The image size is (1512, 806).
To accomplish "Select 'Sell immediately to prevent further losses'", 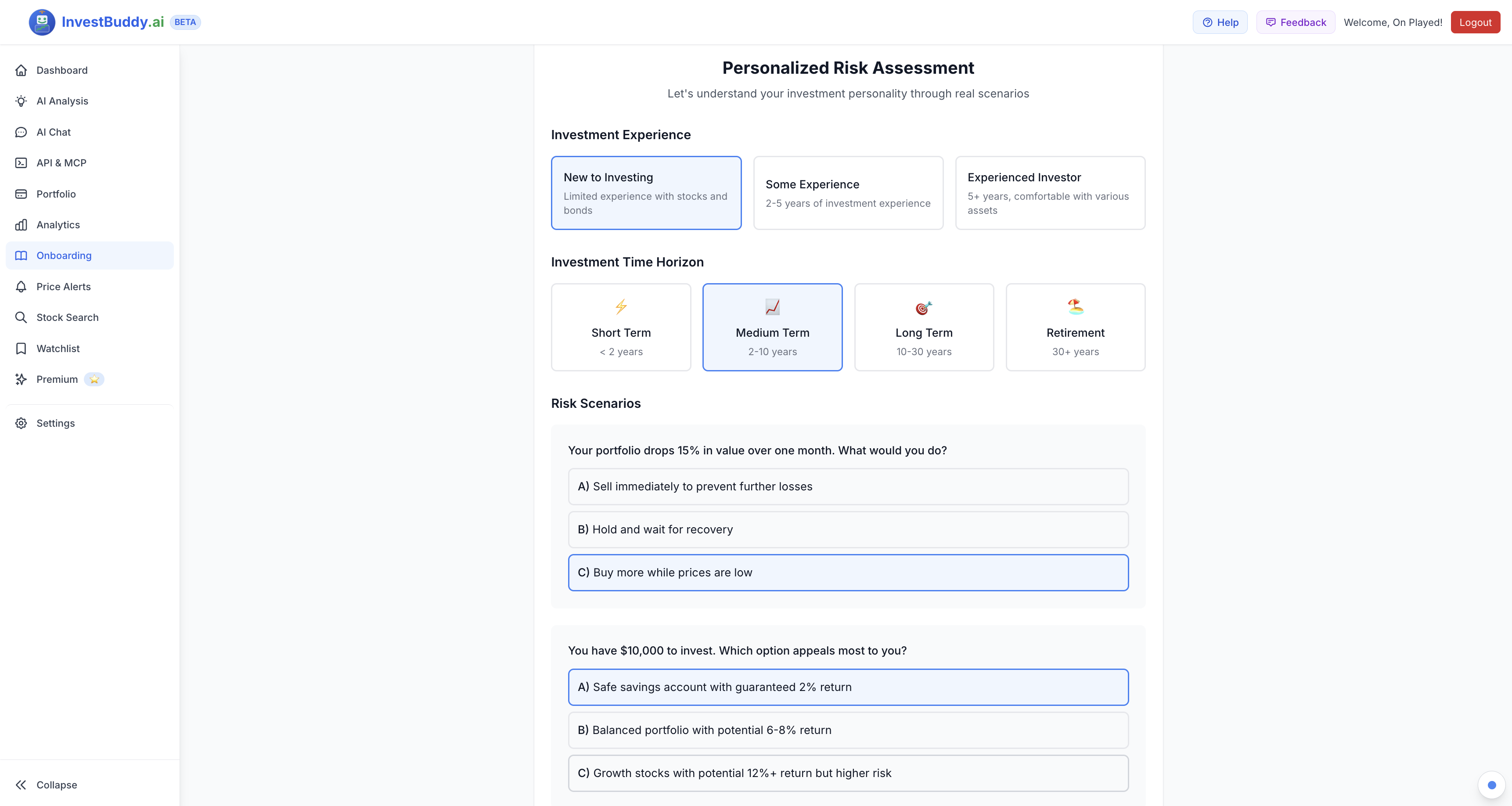I will tap(848, 486).
